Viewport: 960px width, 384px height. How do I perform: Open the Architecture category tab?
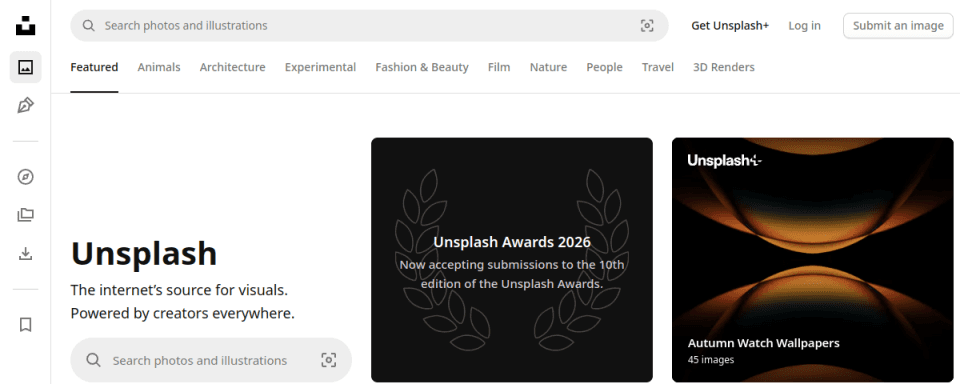click(x=233, y=67)
